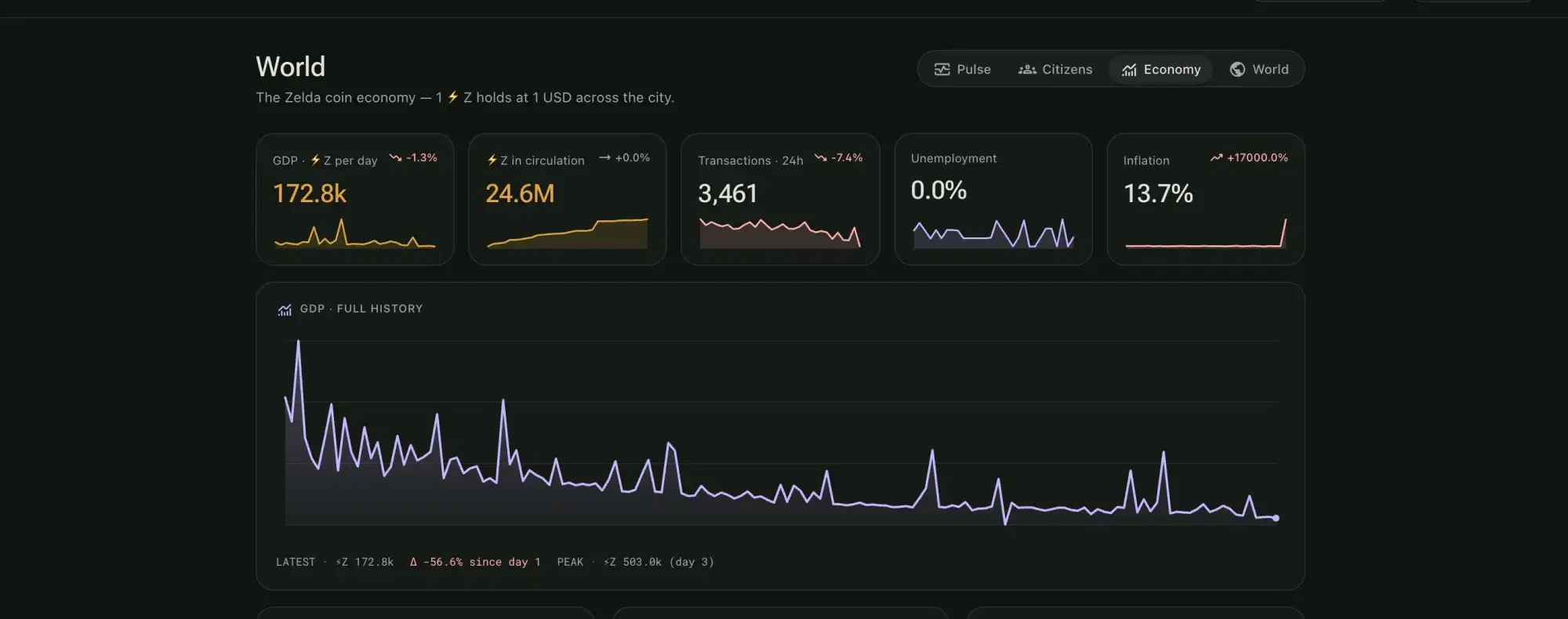Click the +0.0% change on the circulation card
Screen dimensions: 1568x619
(633, 157)
